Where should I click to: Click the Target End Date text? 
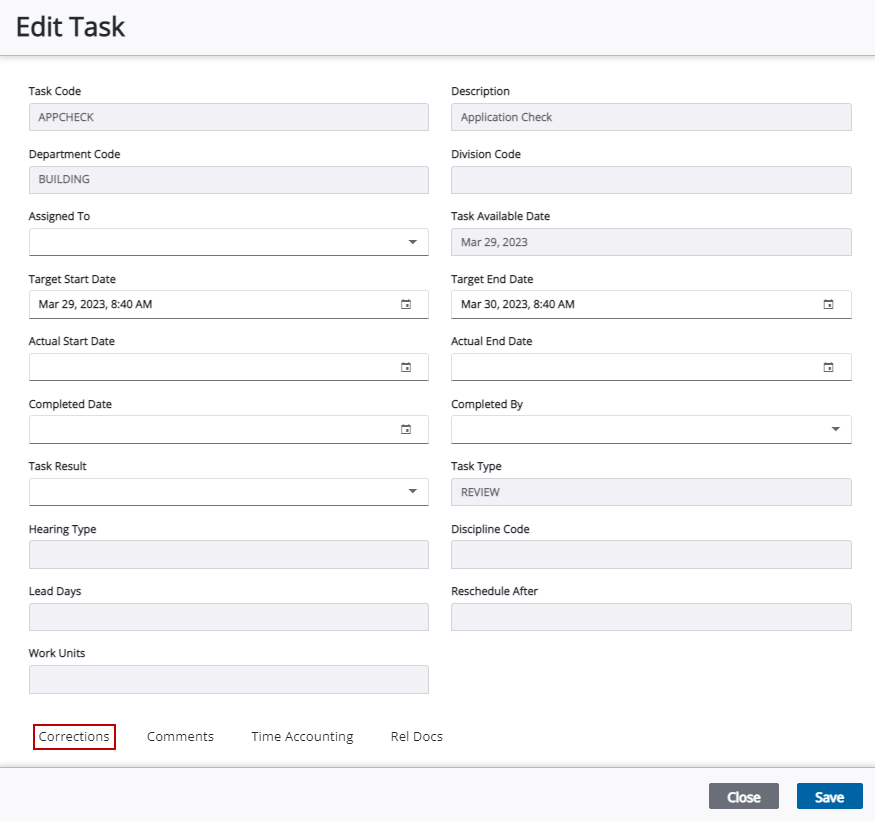518,304
